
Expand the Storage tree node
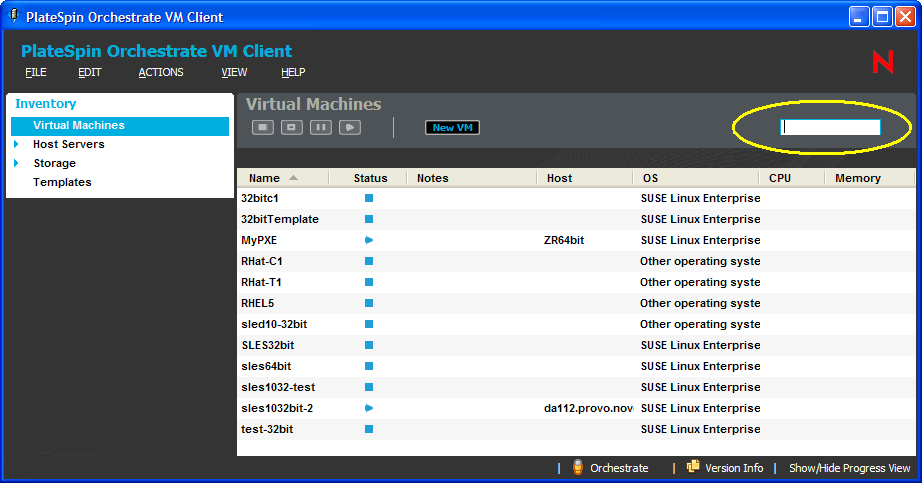pyautogui.click(x=16, y=163)
